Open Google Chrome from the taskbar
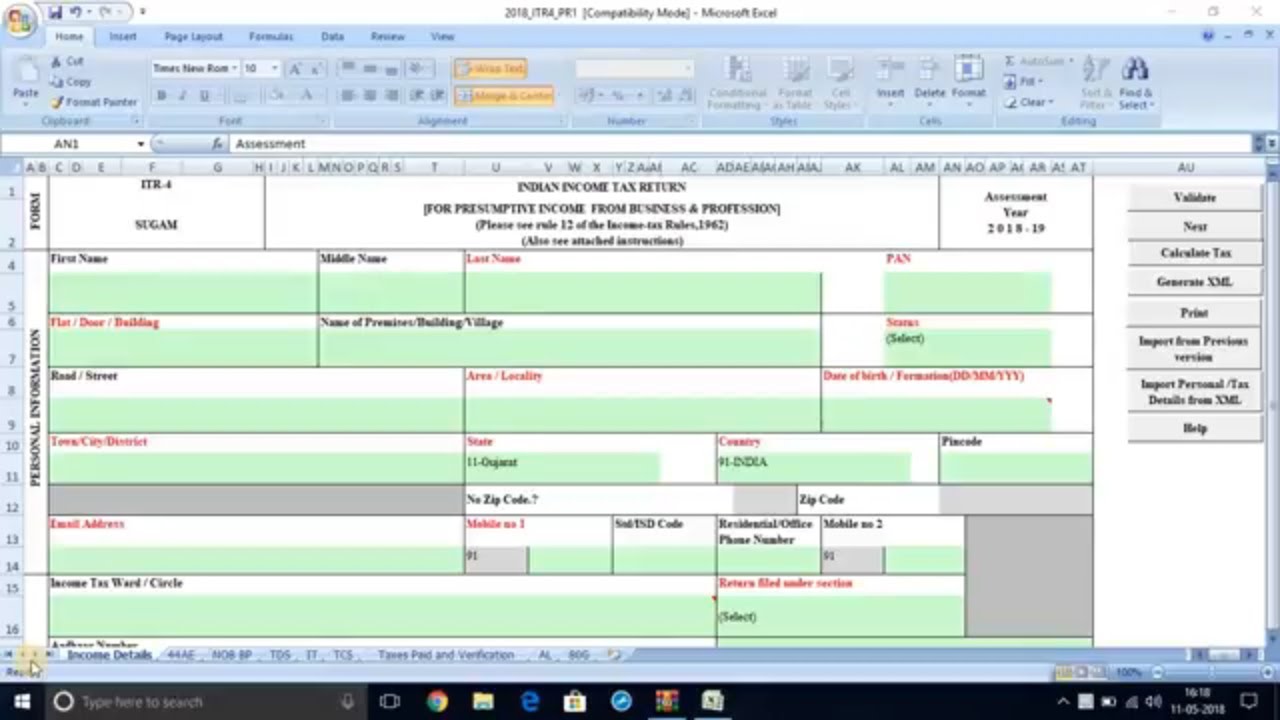The image size is (1280, 720). 437,702
